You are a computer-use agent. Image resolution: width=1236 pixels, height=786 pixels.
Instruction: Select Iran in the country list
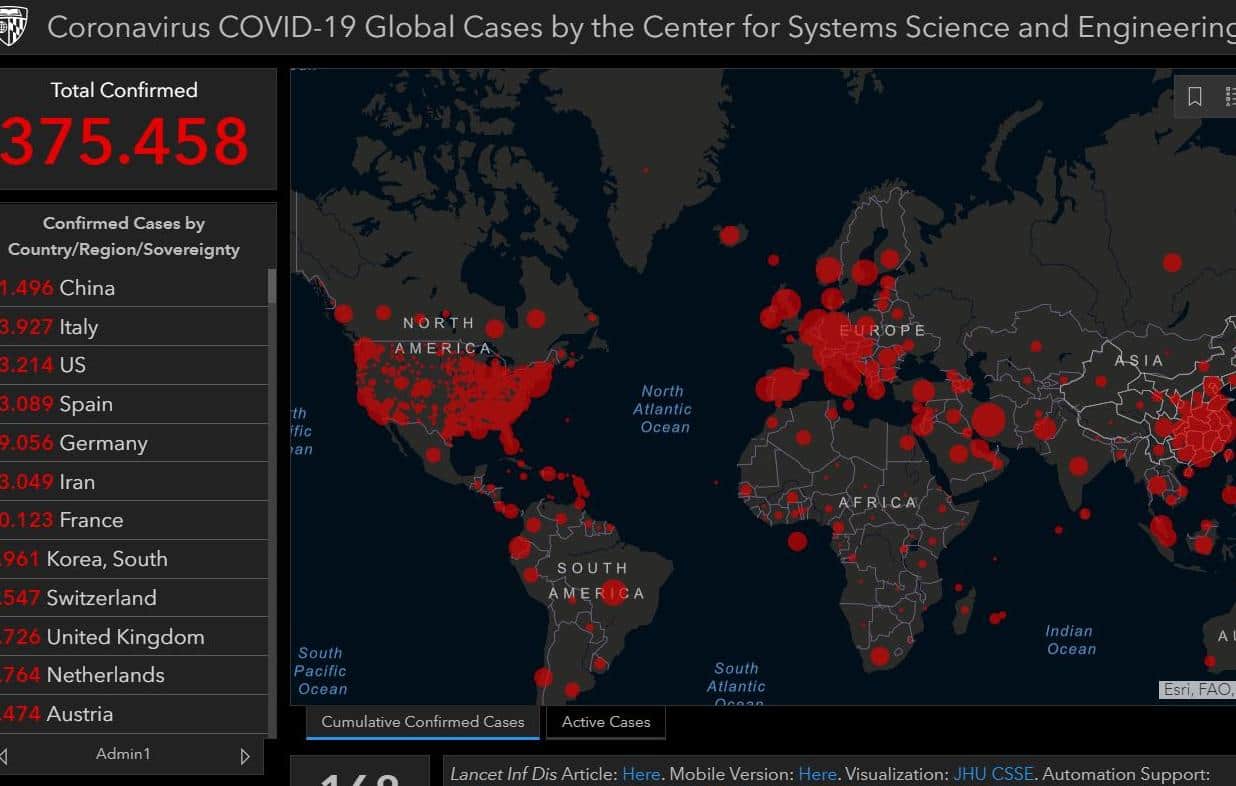coord(134,482)
